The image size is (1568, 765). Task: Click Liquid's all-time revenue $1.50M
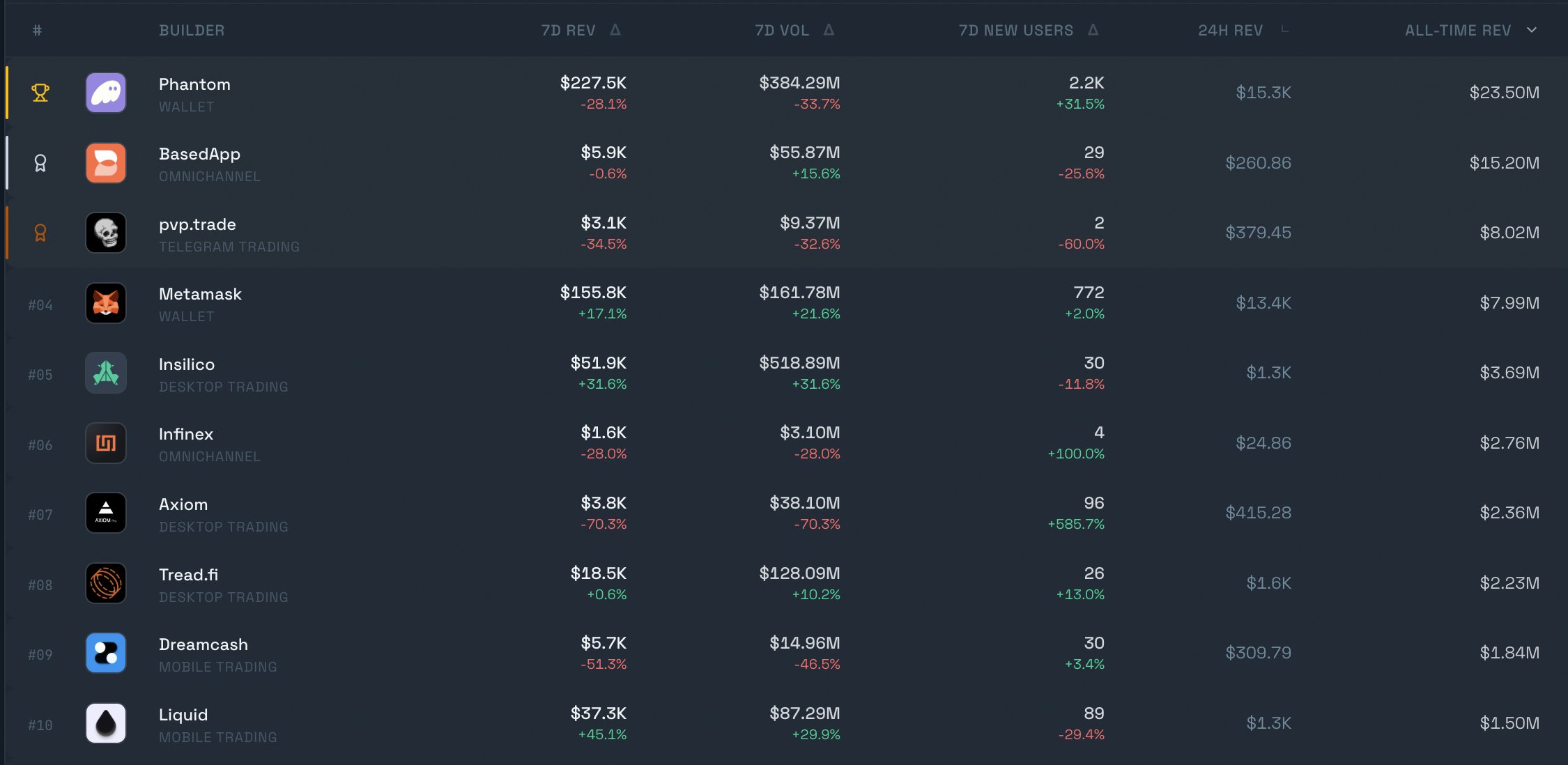click(x=1509, y=723)
